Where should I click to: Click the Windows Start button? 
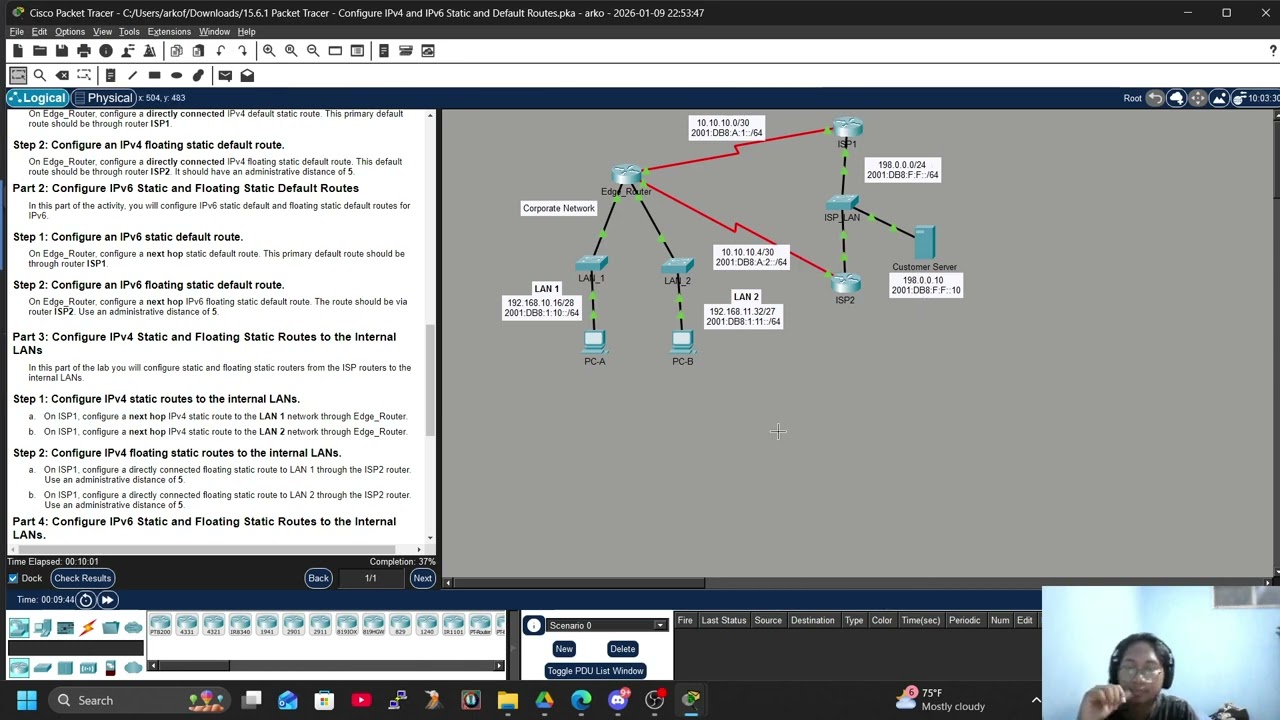pyautogui.click(x=26, y=700)
